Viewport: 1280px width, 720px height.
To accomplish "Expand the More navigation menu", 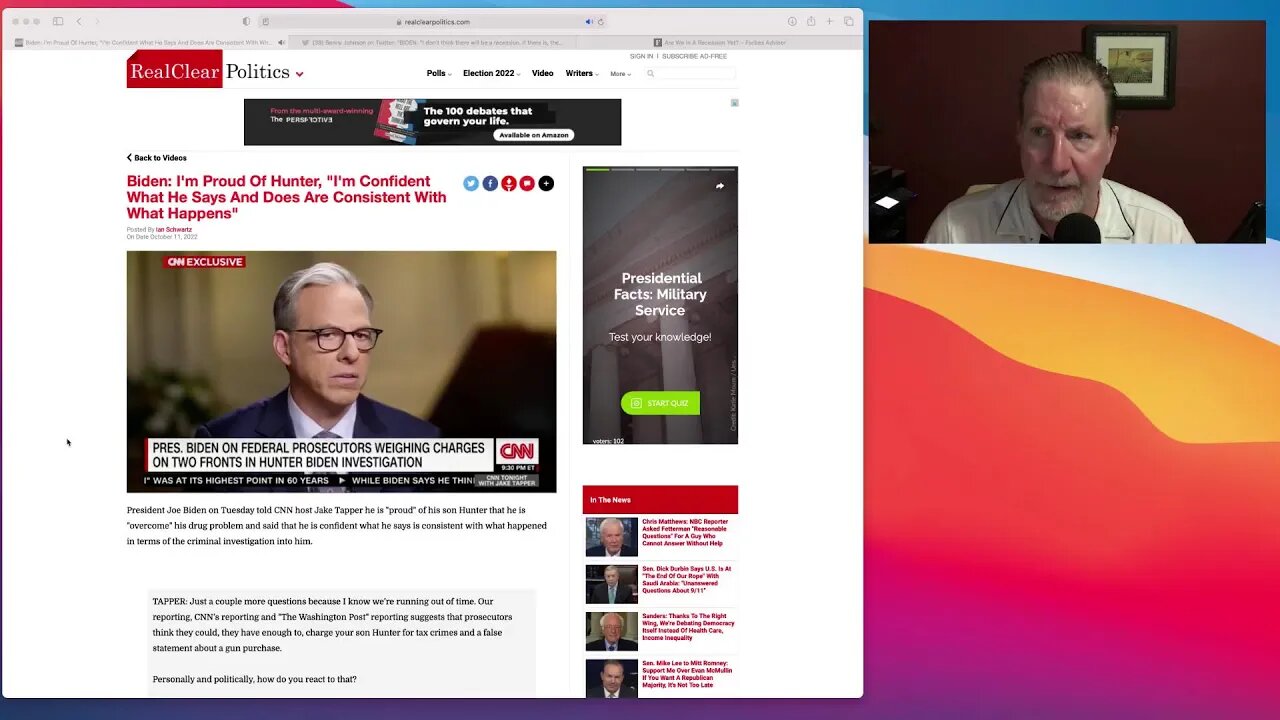I will [621, 74].
